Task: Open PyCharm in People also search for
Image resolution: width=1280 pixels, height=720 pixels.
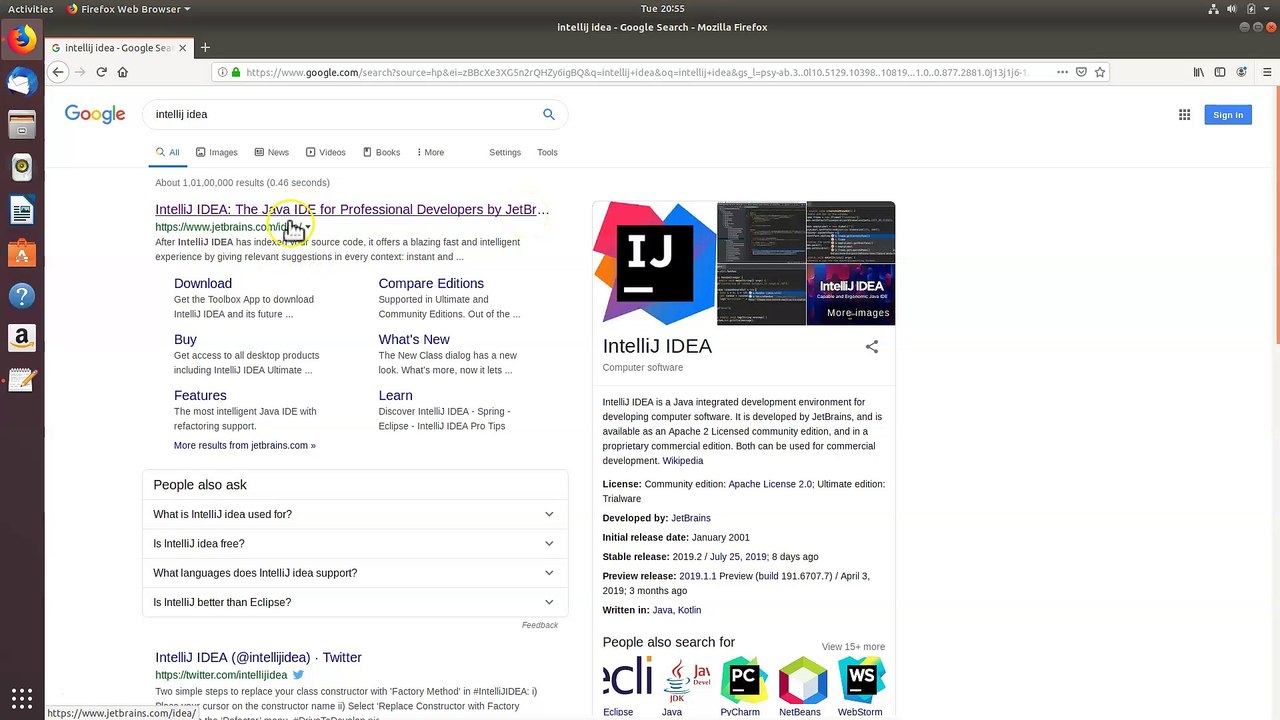Action: coord(740,686)
